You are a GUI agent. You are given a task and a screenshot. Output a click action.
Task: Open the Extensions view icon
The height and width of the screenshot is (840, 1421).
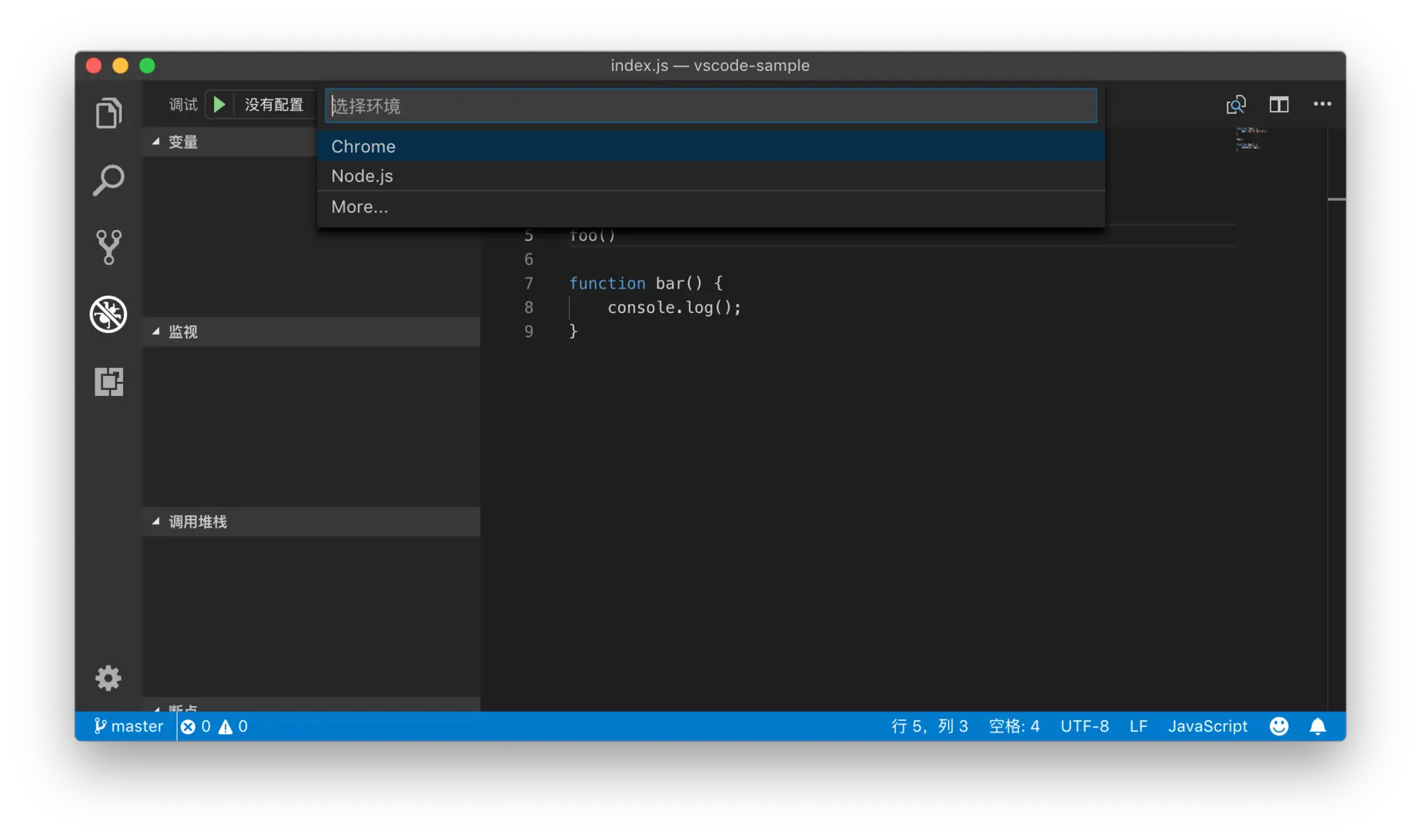[x=109, y=382]
